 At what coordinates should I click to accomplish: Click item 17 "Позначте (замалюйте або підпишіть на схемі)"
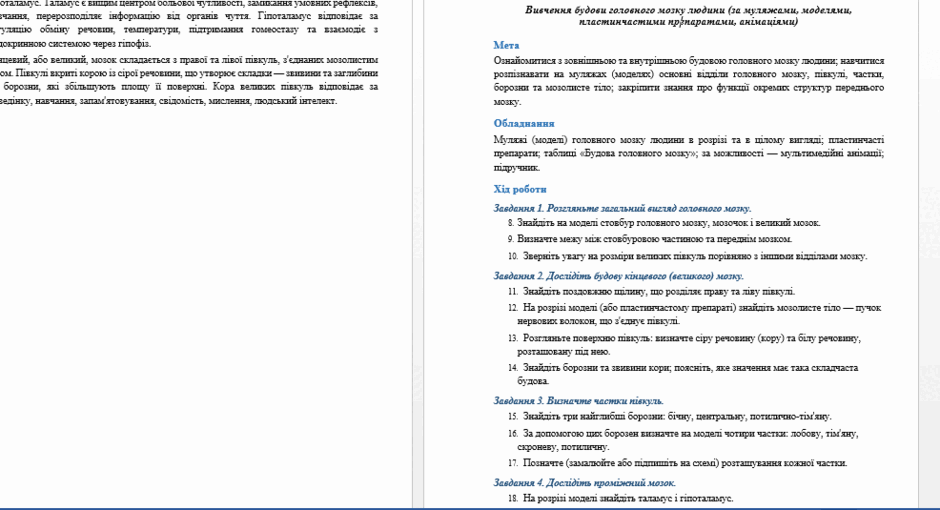tap(677, 463)
